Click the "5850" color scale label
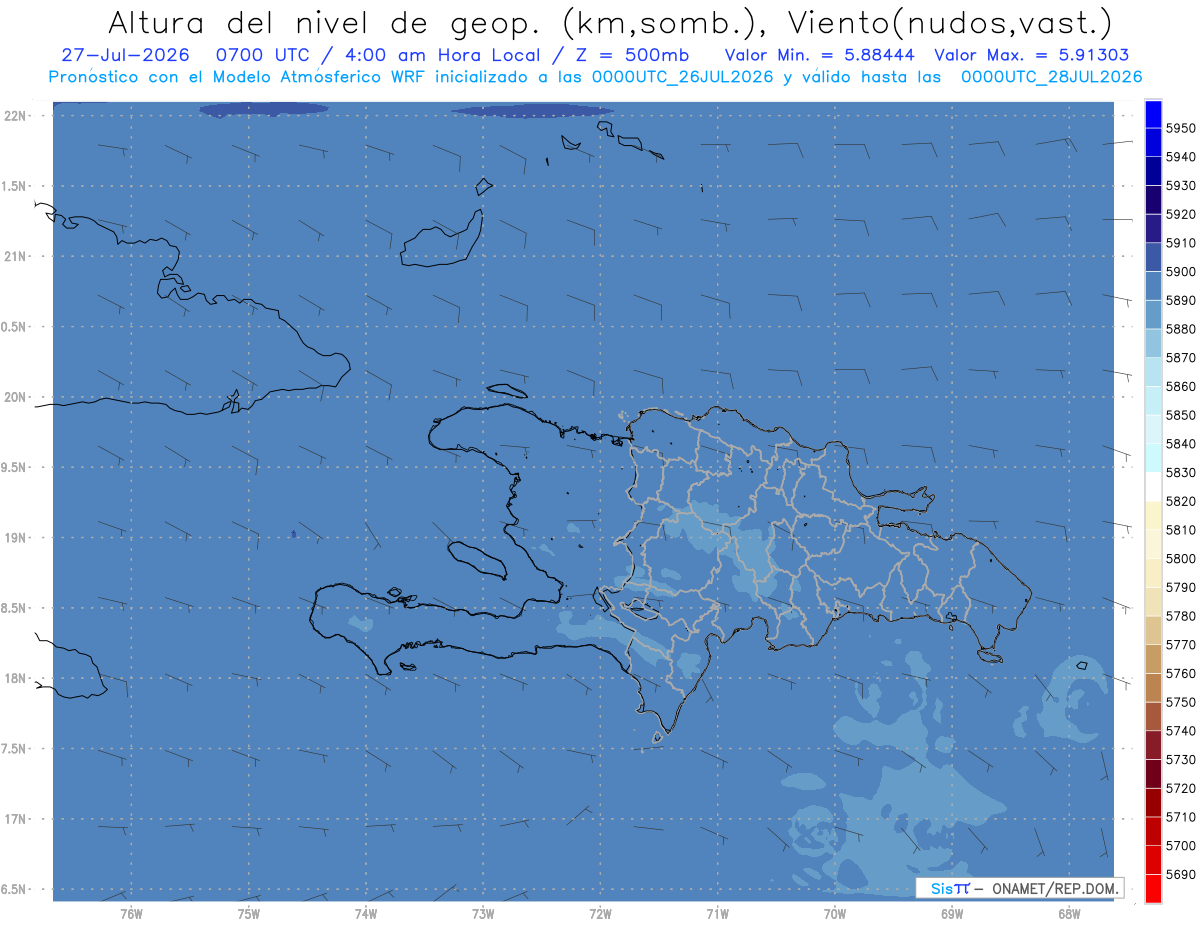 1181,415
